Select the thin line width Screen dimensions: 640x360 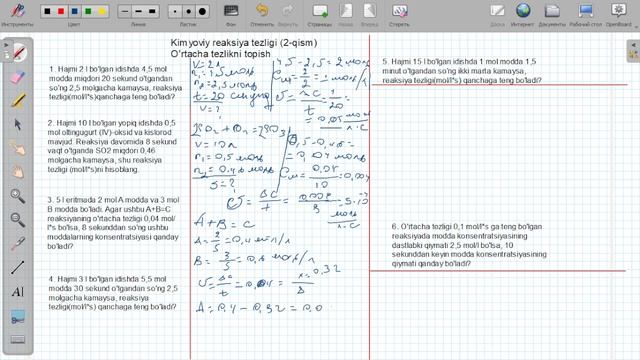pyautogui.click(x=125, y=11)
